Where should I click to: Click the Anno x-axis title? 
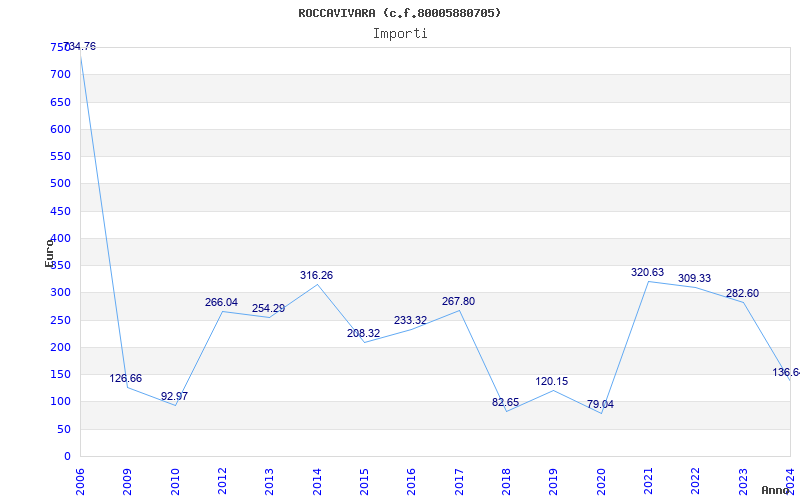pos(775,490)
